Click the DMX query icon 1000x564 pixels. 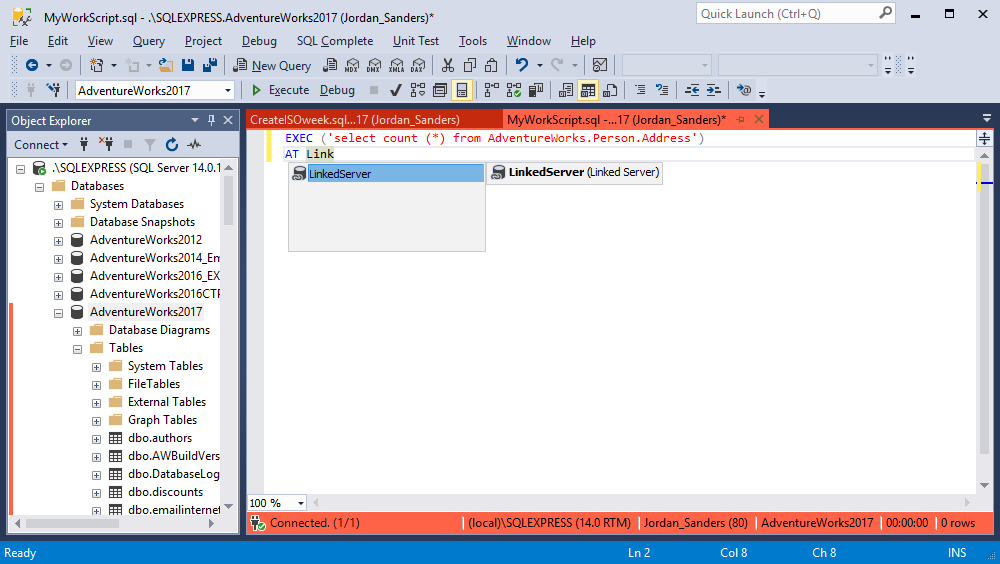pos(374,65)
